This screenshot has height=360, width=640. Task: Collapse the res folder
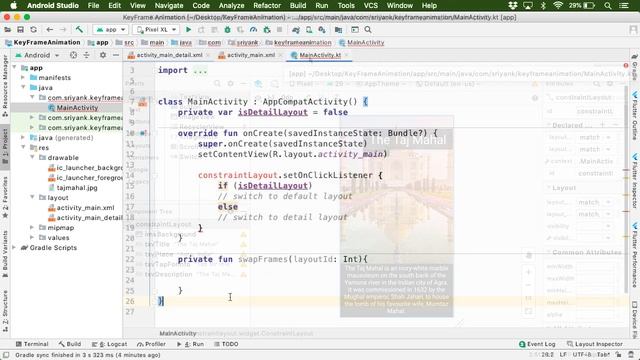[x=24, y=147]
